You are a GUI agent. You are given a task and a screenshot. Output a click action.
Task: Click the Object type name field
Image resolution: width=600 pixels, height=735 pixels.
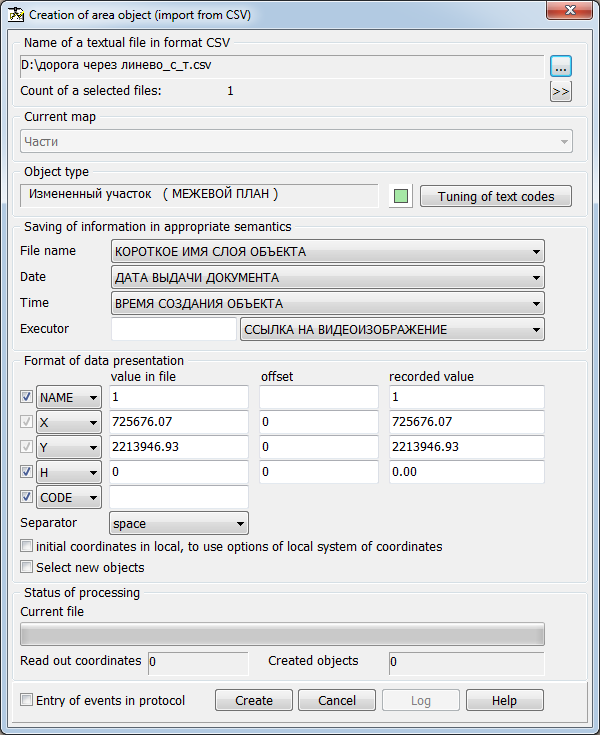[x=199, y=195]
